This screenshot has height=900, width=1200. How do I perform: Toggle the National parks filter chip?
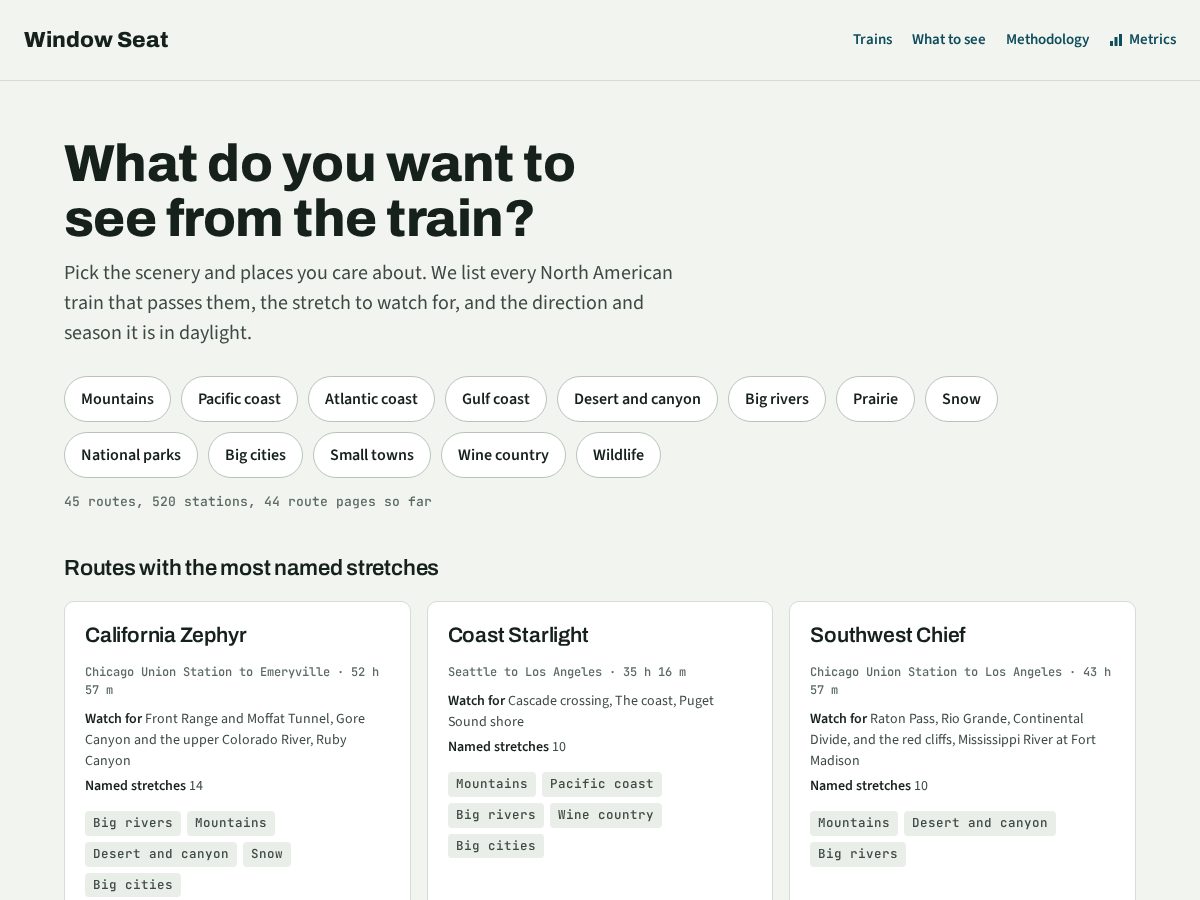[131, 455]
